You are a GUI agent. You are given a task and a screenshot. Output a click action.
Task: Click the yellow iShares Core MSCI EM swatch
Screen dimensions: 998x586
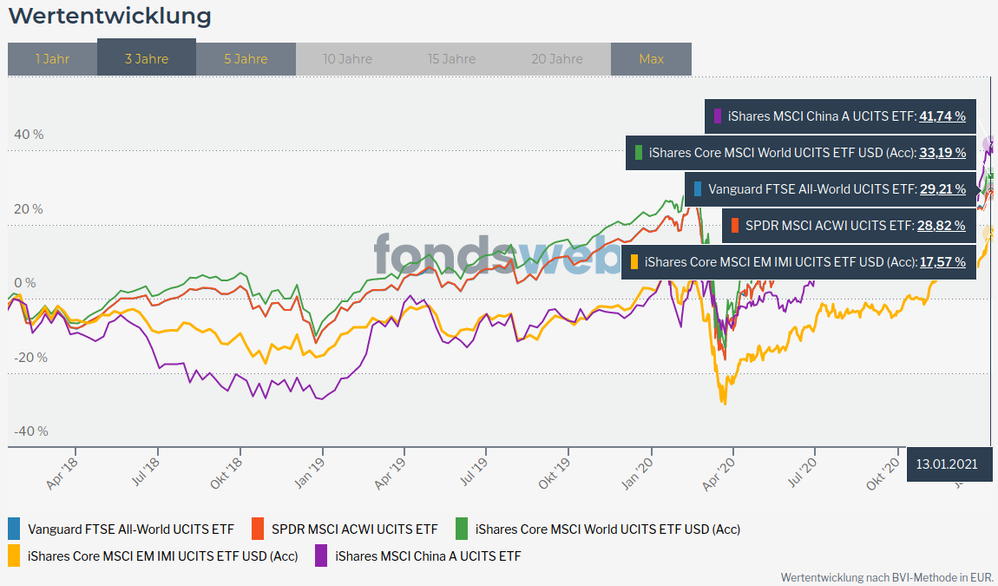coord(14,555)
